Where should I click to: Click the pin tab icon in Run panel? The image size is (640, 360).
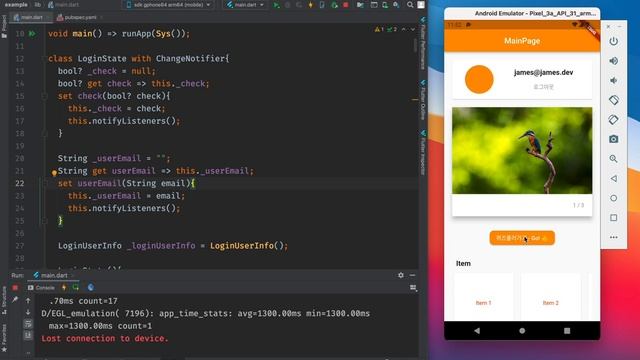coord(15,300)
